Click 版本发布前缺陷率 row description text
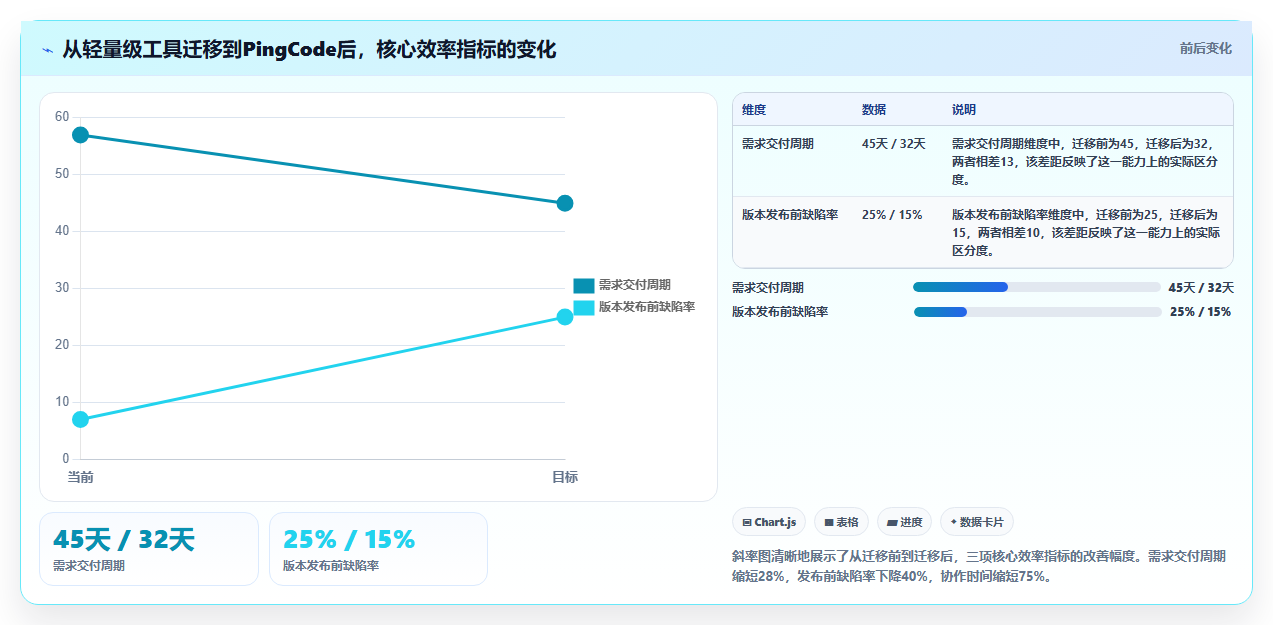Screen dimensions: 1273x625 point(1087,233)
